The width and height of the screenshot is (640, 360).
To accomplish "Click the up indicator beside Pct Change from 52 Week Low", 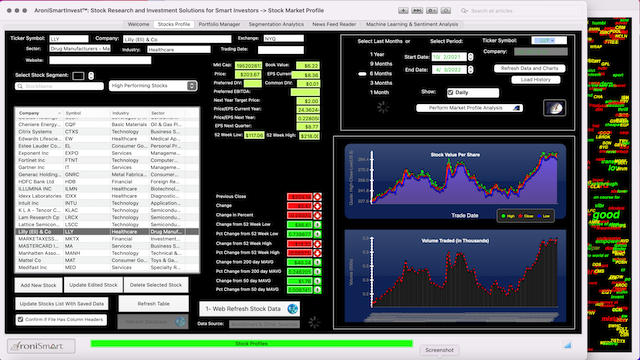I will coord(317,234).
